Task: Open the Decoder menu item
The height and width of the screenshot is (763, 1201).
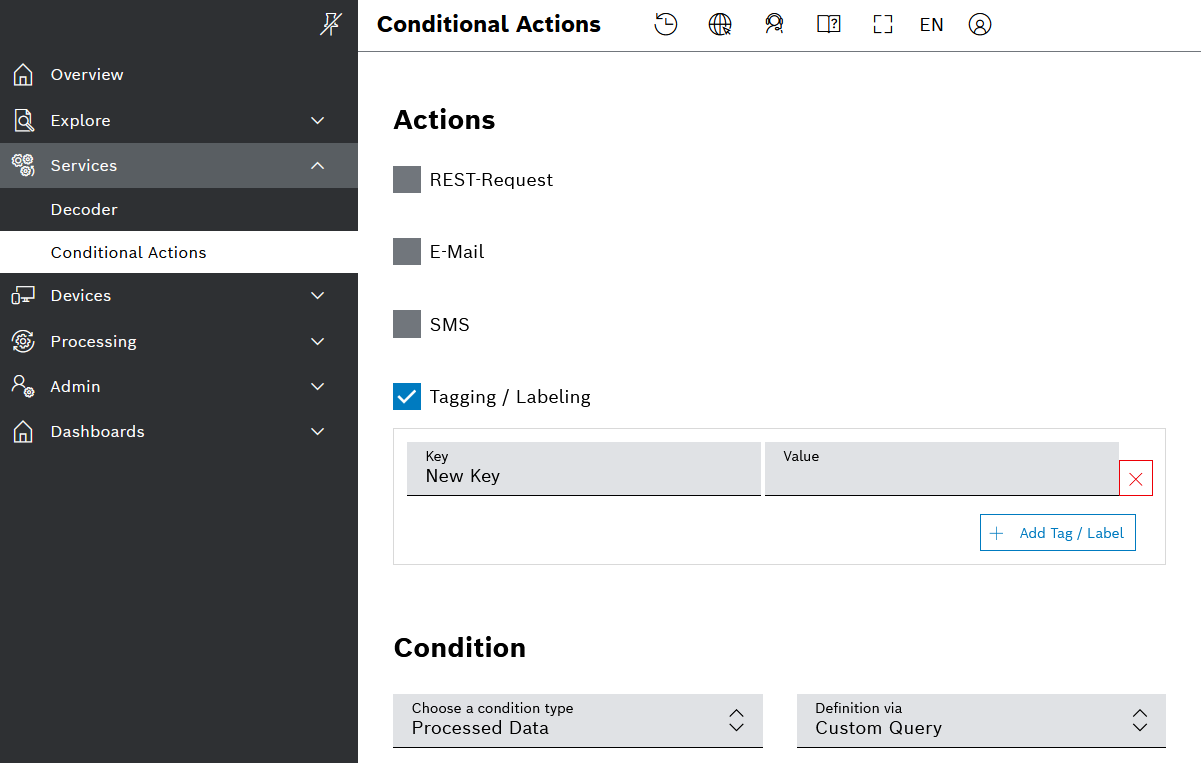Action: click(x=84, y=210)
